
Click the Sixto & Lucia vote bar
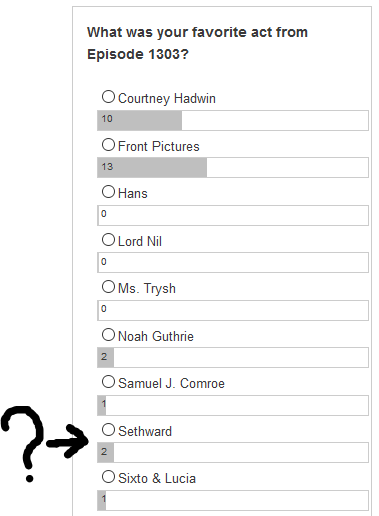coord(233,500)
